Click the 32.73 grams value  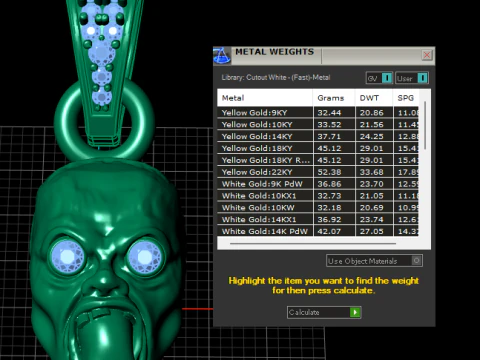pos(329,196)
